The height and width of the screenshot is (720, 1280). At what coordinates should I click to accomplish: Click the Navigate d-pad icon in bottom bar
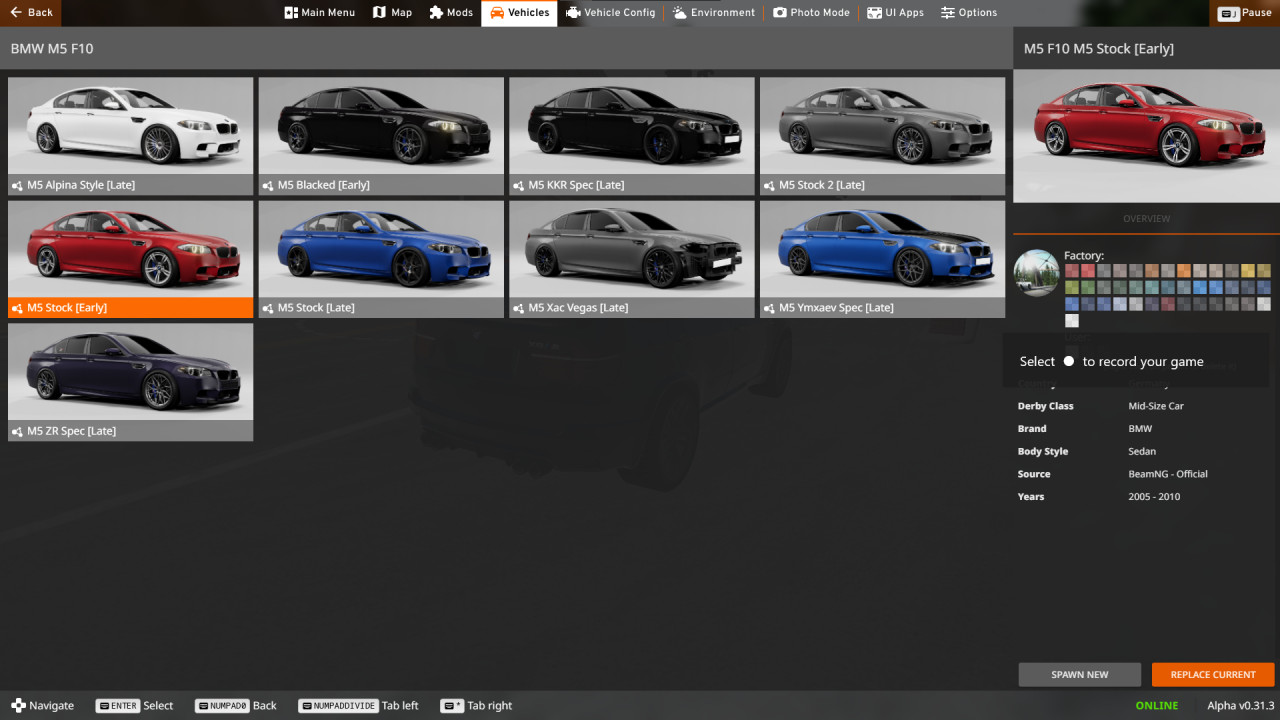click(x=18, y=705)
